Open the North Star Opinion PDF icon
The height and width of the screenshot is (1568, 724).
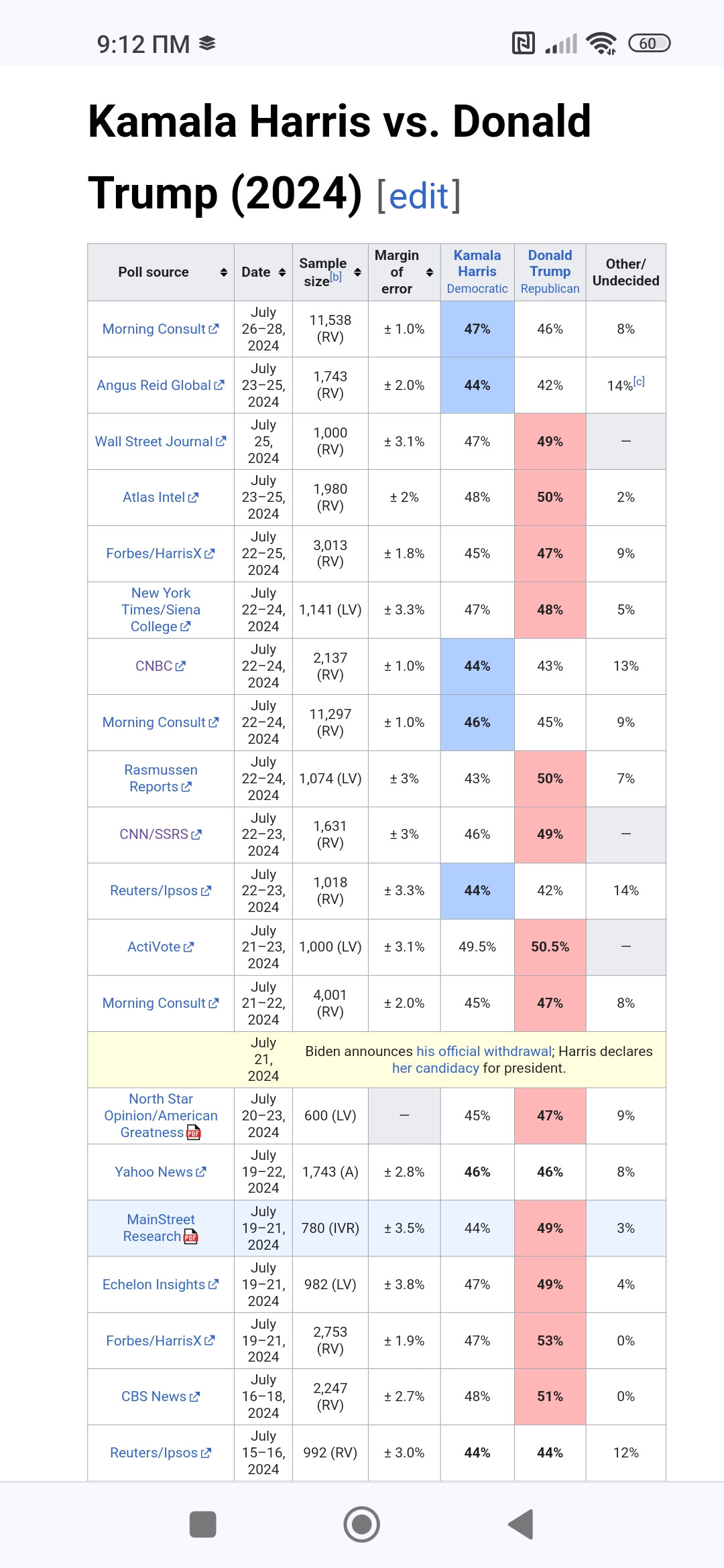(194, 1132)
